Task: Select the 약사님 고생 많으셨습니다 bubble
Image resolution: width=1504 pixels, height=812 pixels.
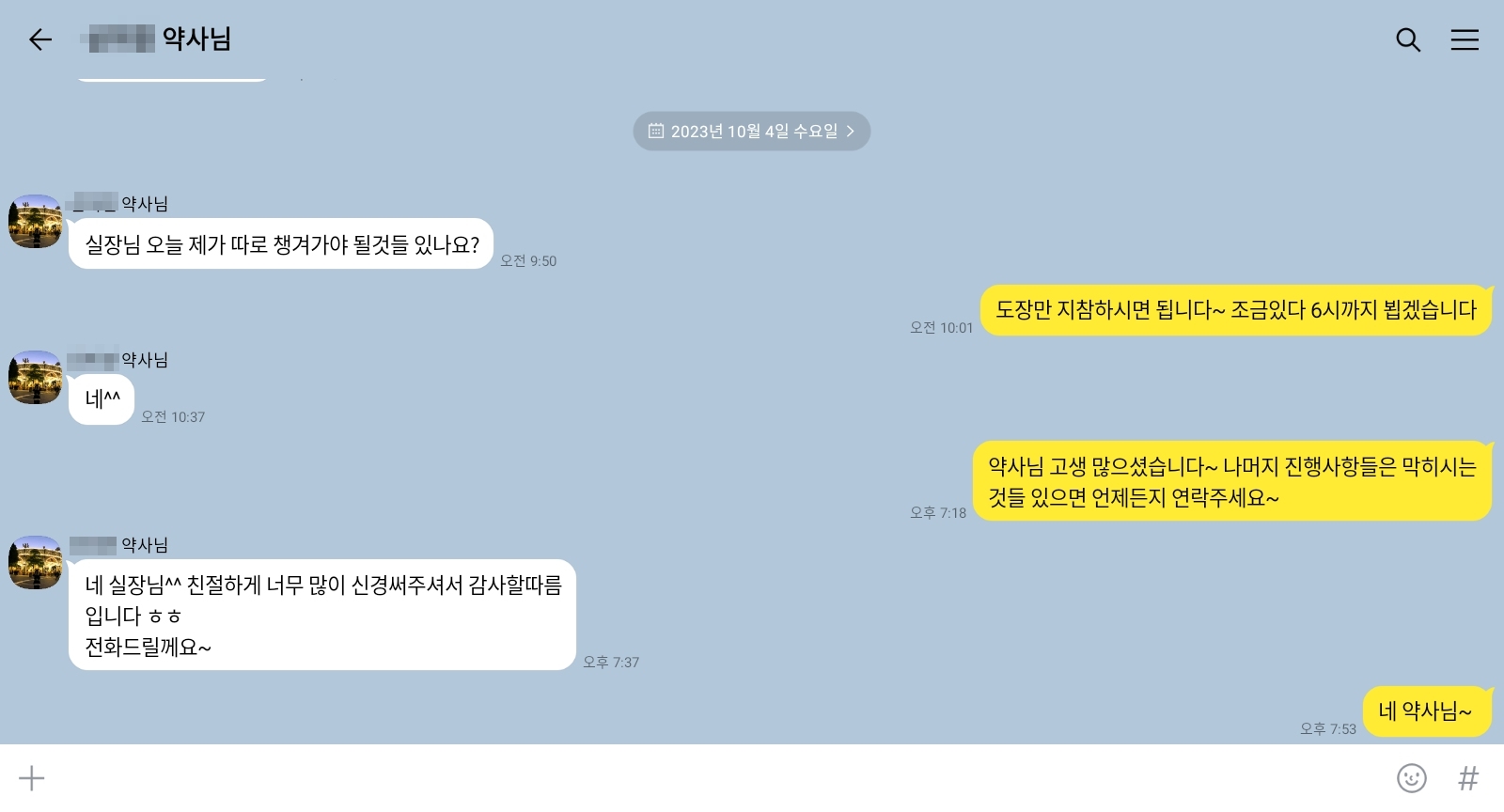Action: click(x=1232, y=481)
